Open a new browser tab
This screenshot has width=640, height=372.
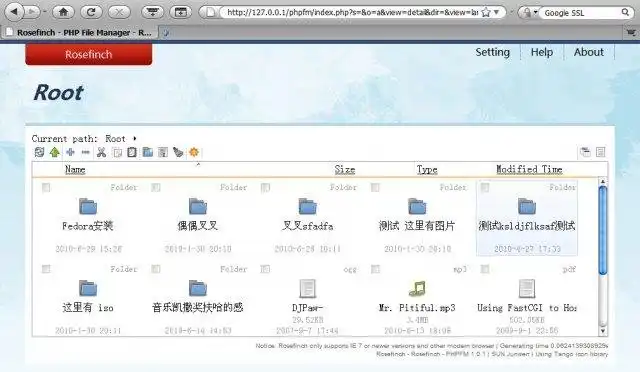165,33
